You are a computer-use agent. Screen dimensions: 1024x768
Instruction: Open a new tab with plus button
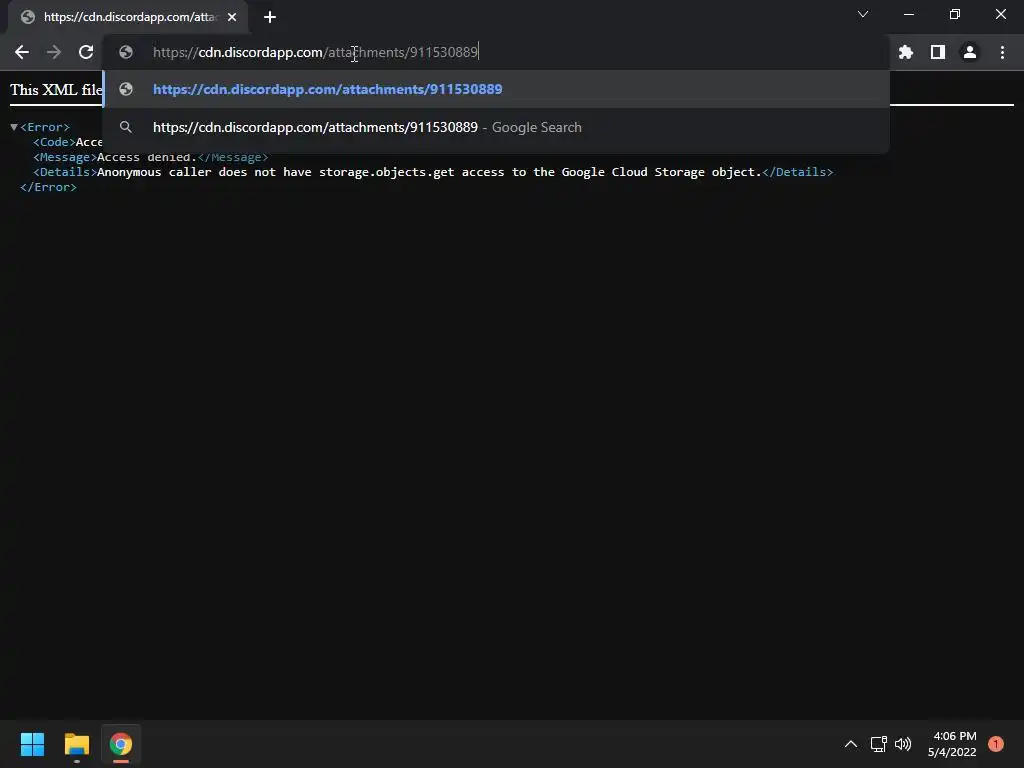coord(270,17)
